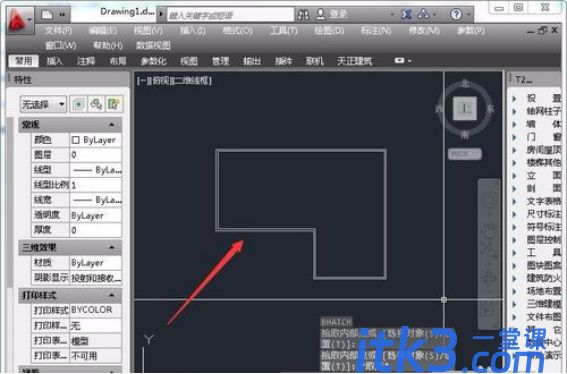Open the 修改(M) menu
This screenshot has height=374, width=567.
(x=424, y=31)
